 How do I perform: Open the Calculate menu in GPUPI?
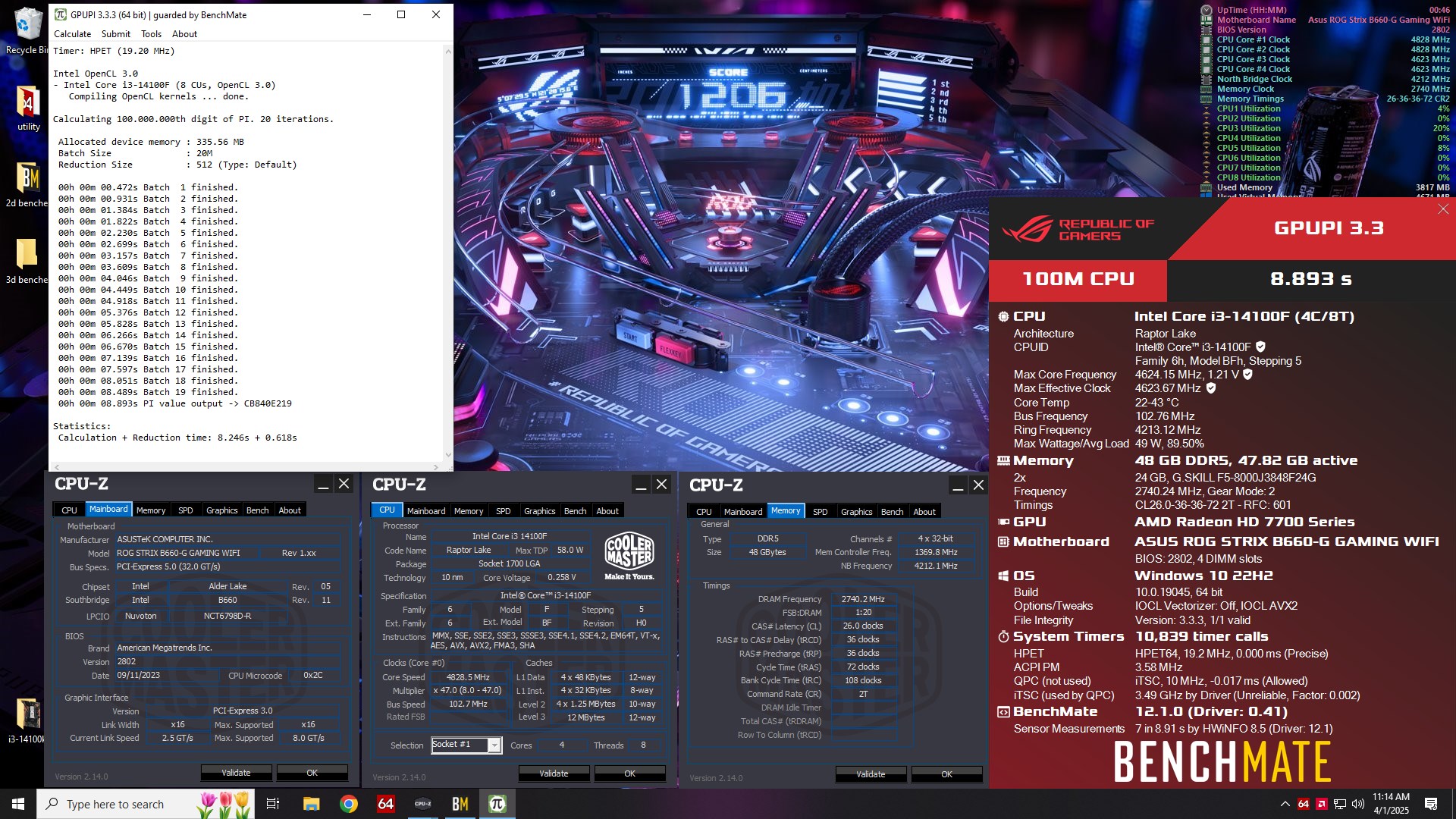click(x=72, y=34)
